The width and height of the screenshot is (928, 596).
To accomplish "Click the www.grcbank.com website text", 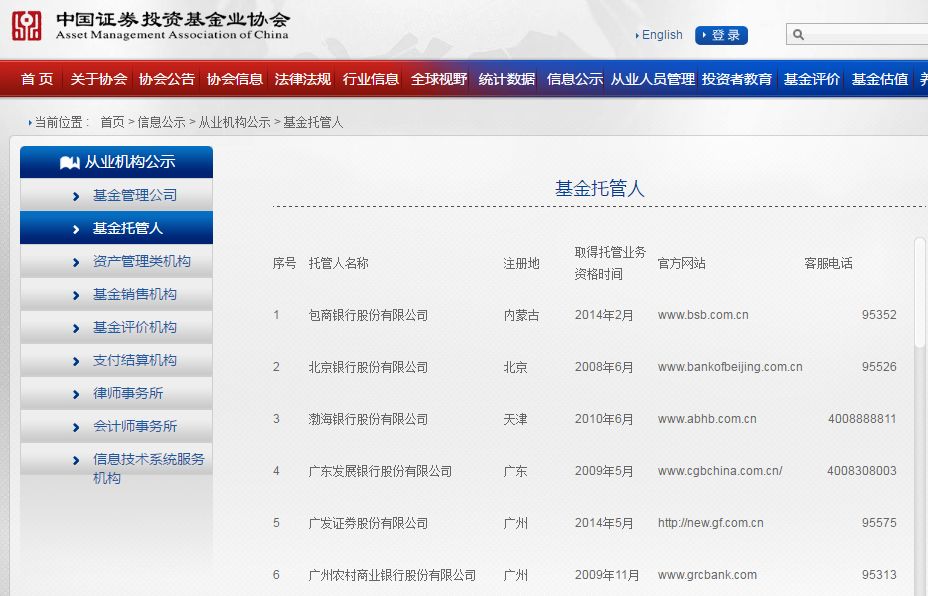I will [x=707, y=575].
